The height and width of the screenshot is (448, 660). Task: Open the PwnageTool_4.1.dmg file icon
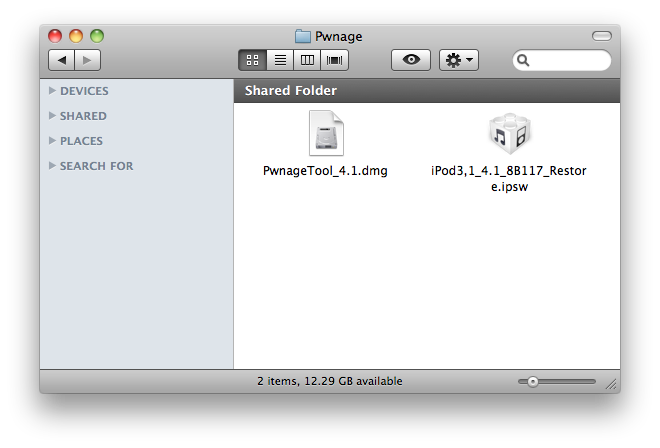(x=325, y=135)
